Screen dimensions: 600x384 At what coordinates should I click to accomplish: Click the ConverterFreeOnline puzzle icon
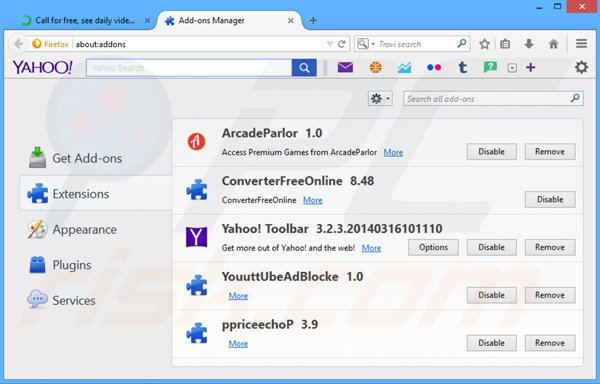(197, 189)
